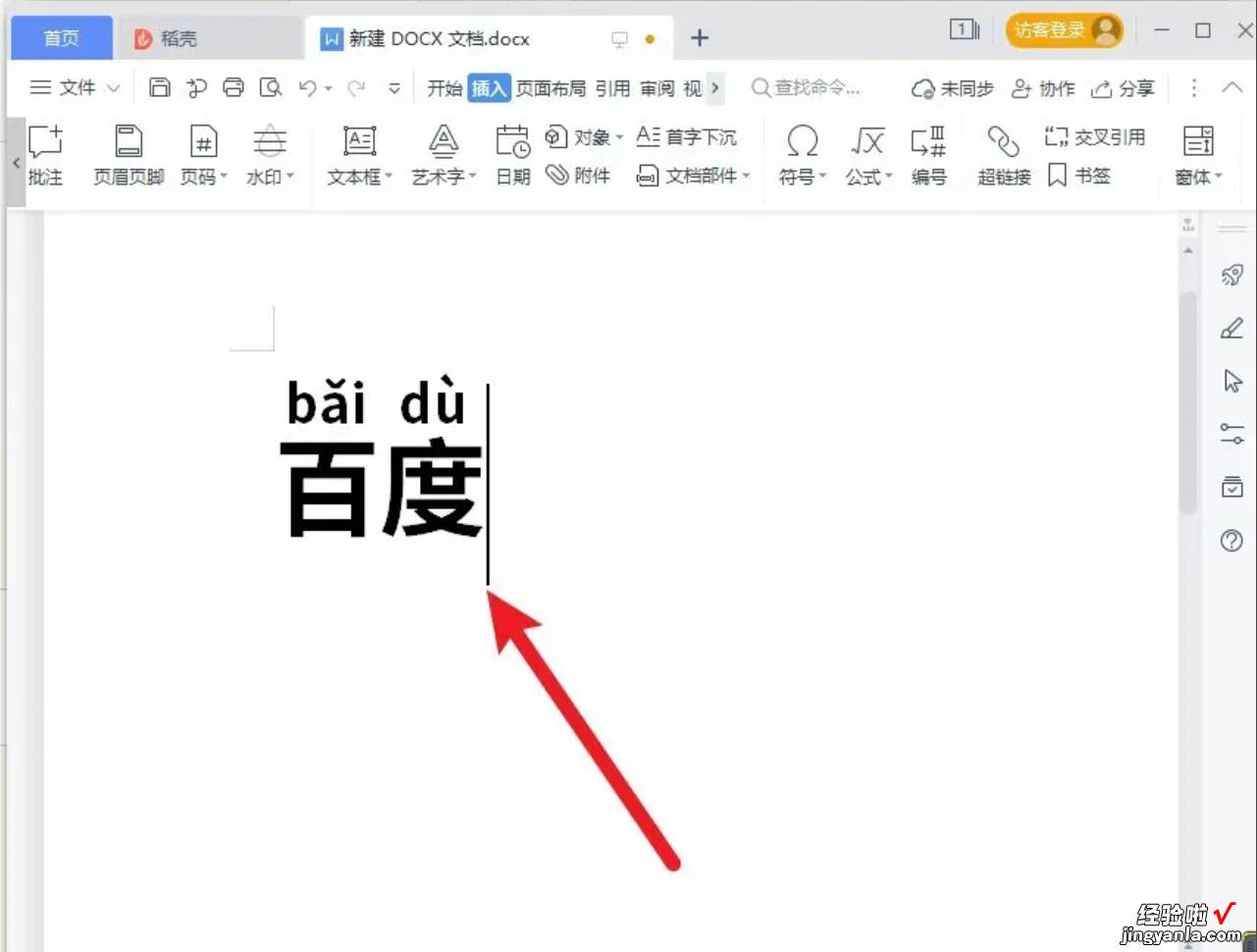Image resolution: width=1257 pixels, height=952 pixels.
Task: Click the 访客登录 login button
Action: tap(1065, 30)
